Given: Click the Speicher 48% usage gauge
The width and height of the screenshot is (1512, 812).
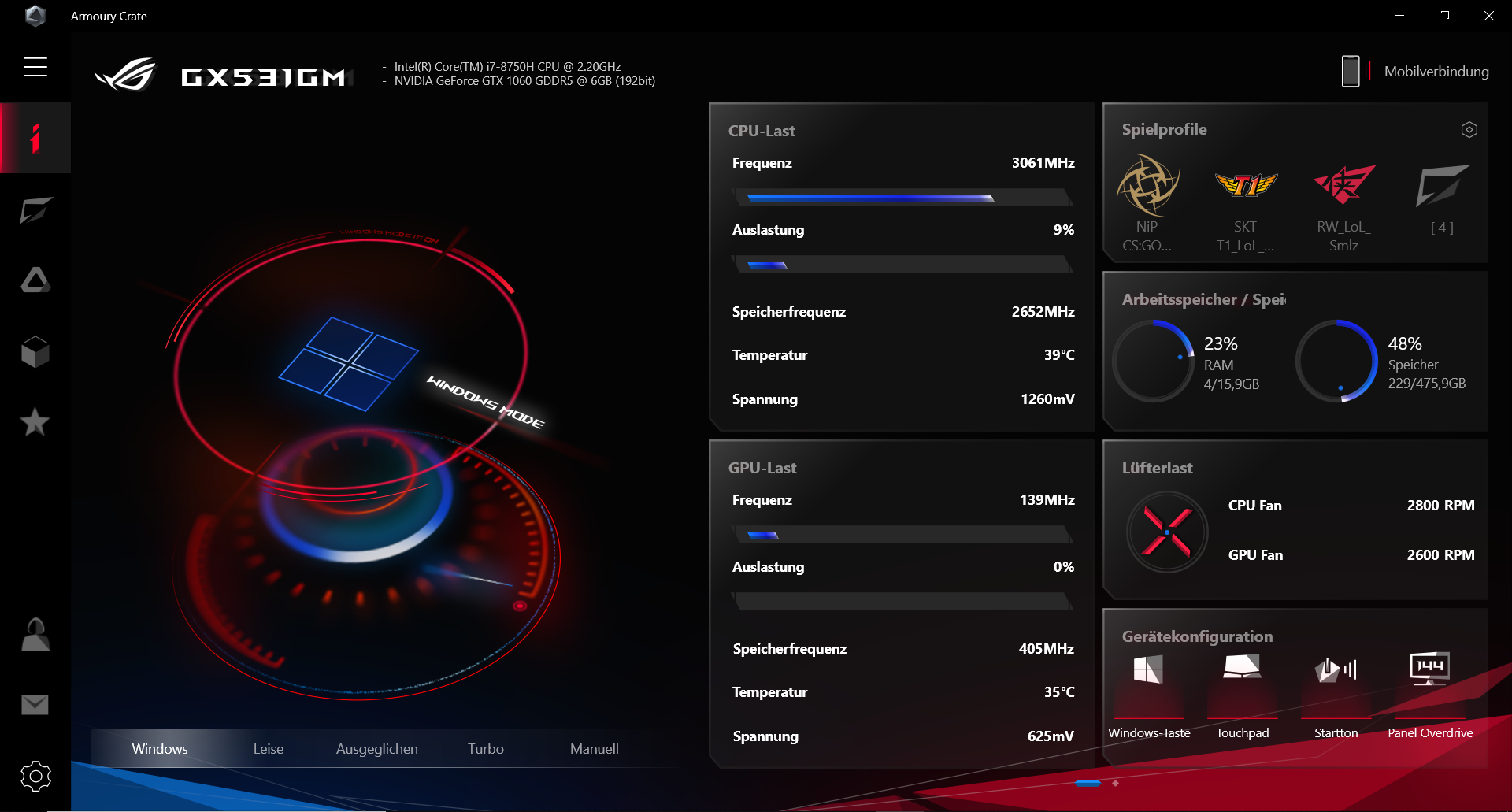Looking at the screenshot, I should (x=1337, y=361).
